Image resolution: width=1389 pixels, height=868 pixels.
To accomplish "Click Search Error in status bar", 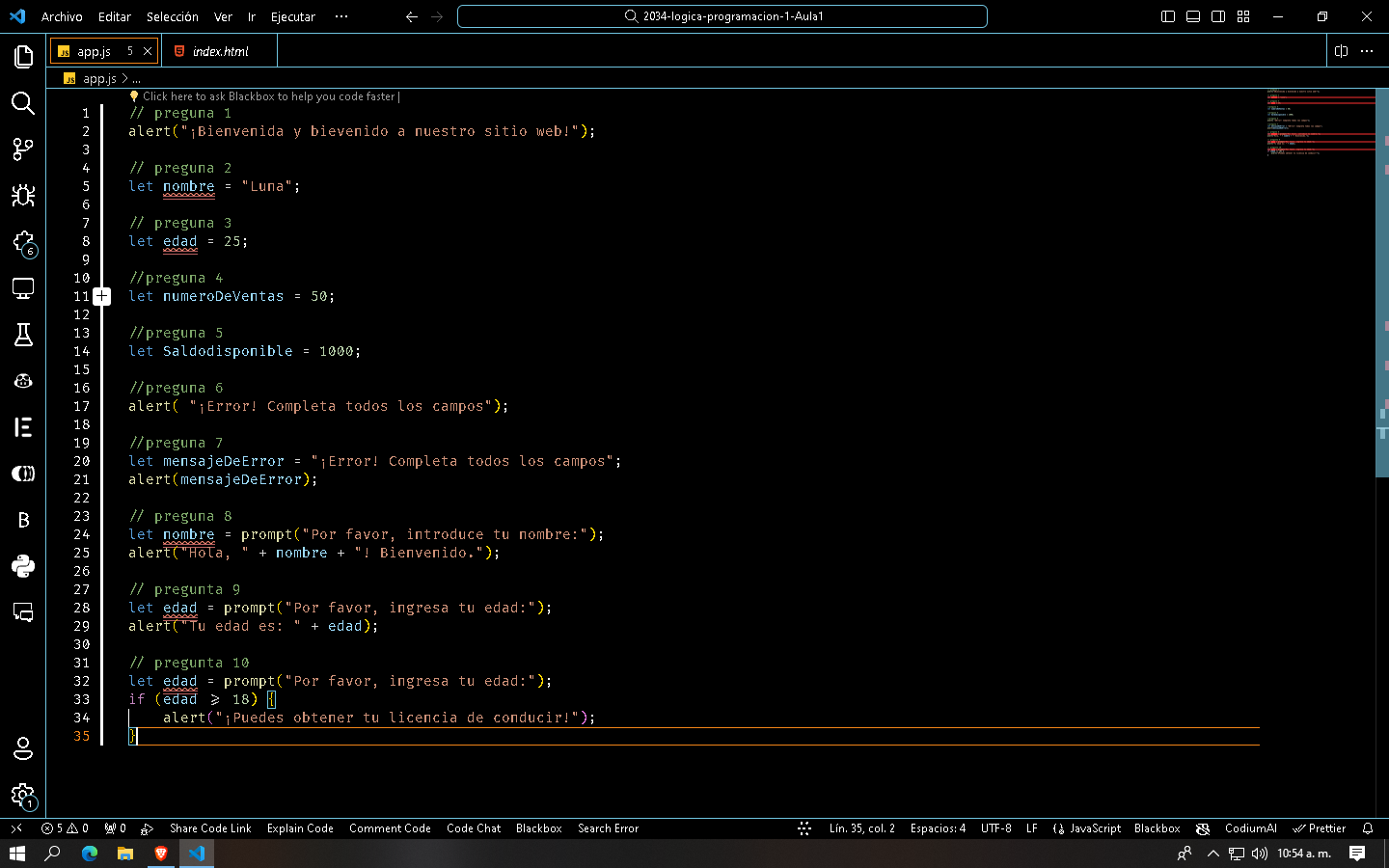I will 608,828.
